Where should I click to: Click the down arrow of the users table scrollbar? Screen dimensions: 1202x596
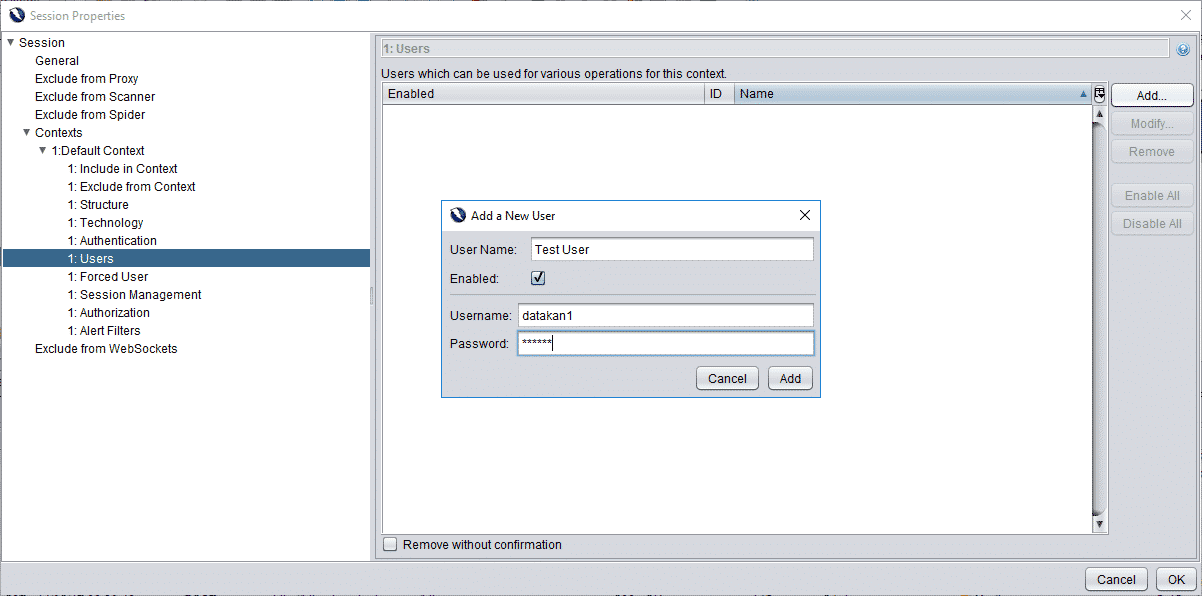pos(1100,522)
